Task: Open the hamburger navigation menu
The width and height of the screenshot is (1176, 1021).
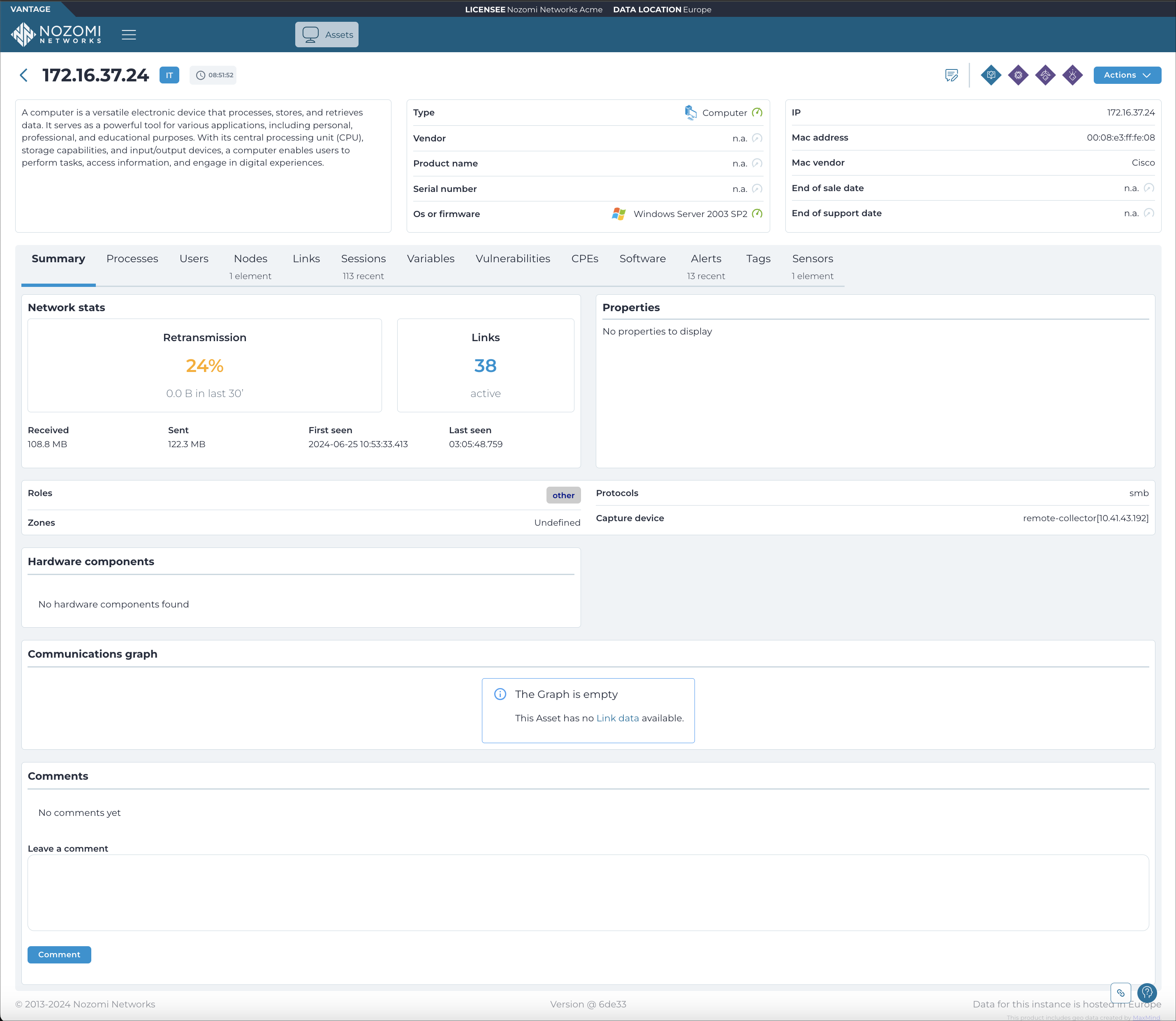Action: pyautogui.click(x=129, y=35)
